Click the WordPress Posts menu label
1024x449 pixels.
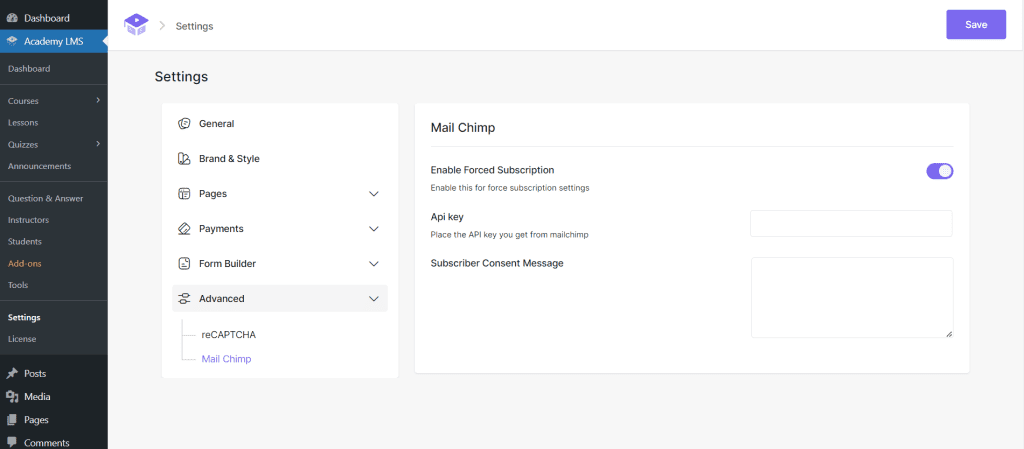coord(35,374)
